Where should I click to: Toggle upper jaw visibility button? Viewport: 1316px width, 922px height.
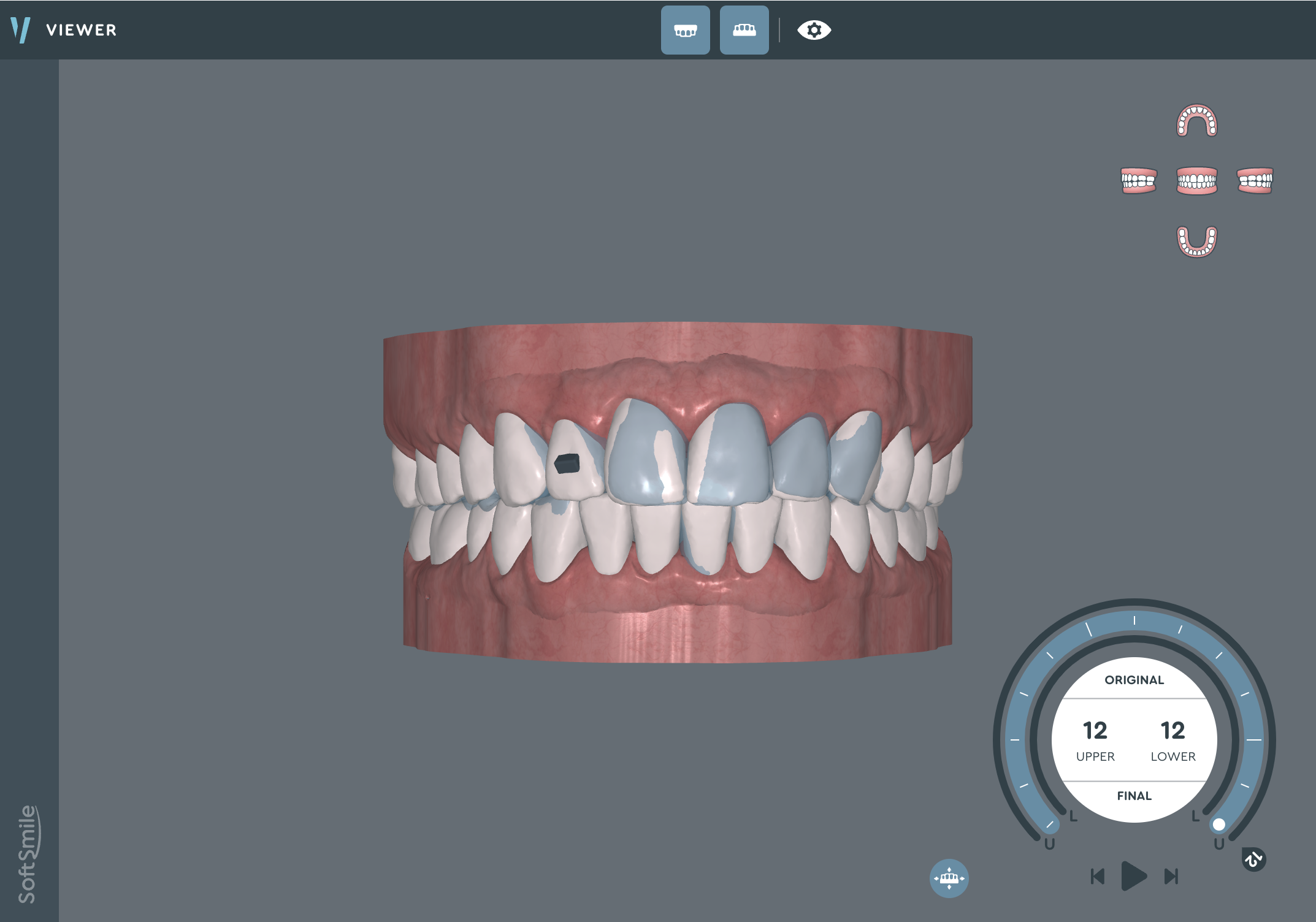tap(685, 30)
